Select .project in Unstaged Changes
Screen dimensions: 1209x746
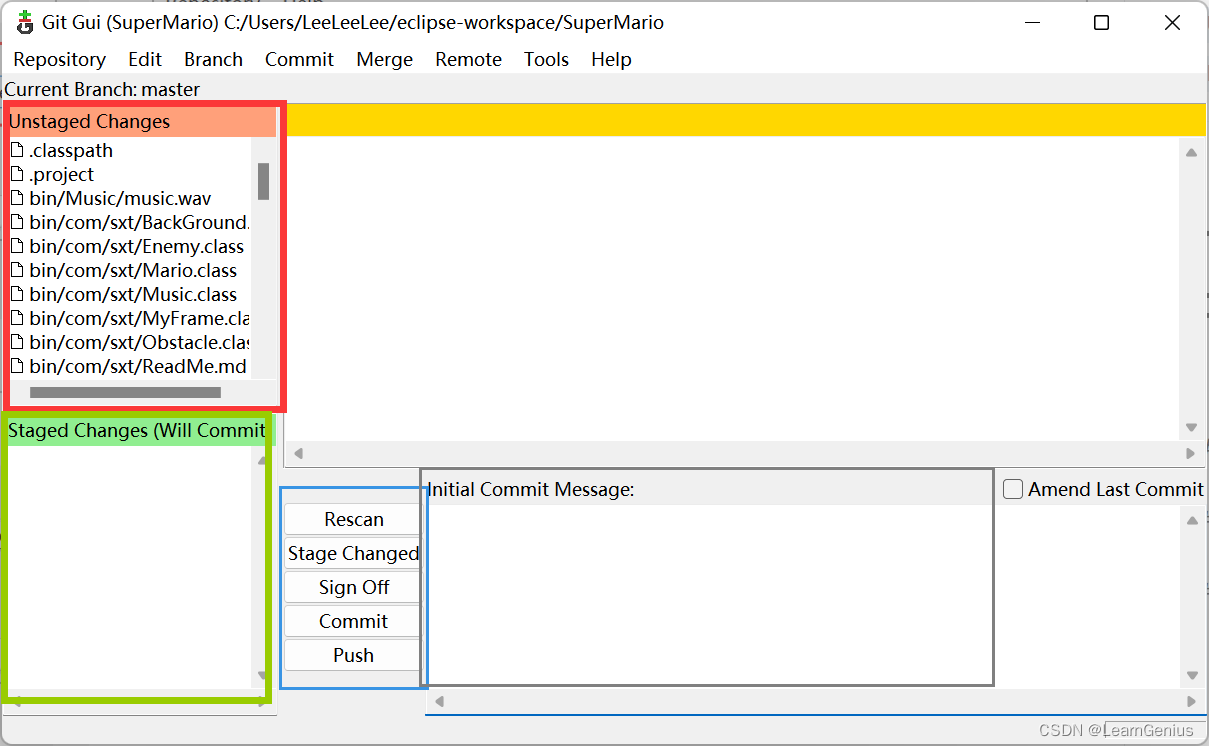(61, 175)
